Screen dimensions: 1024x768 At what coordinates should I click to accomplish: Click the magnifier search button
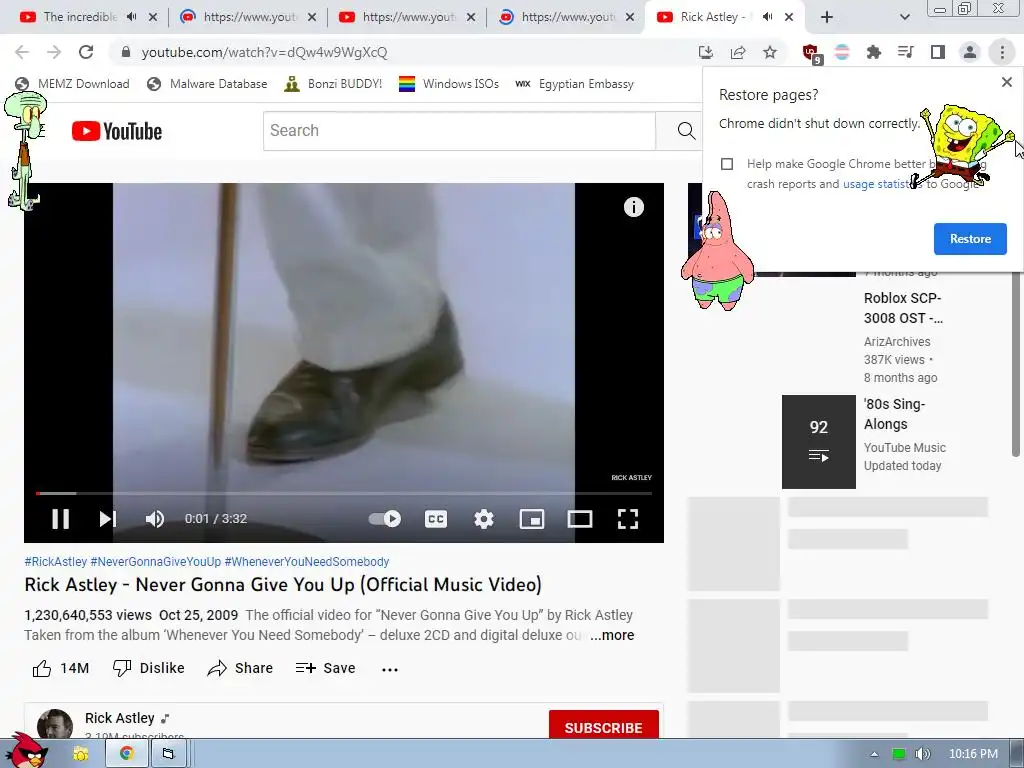(x=686, y=131)
